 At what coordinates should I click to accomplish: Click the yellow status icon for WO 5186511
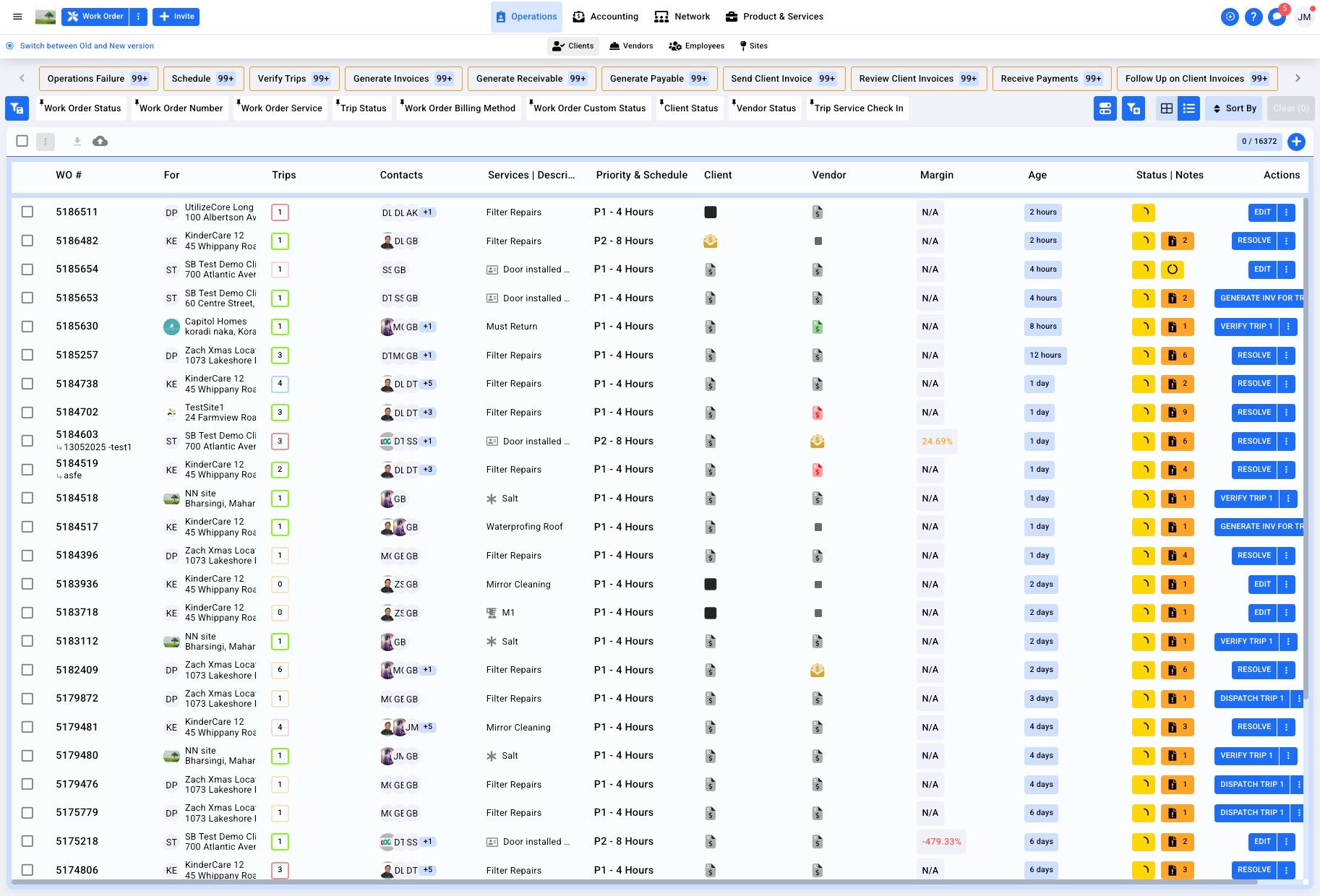[1144, 212]
